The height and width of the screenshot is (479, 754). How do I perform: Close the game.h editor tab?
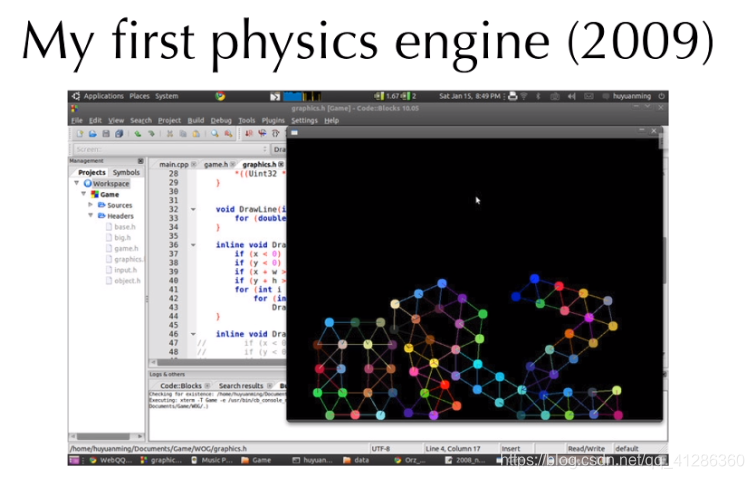point(233,164)
